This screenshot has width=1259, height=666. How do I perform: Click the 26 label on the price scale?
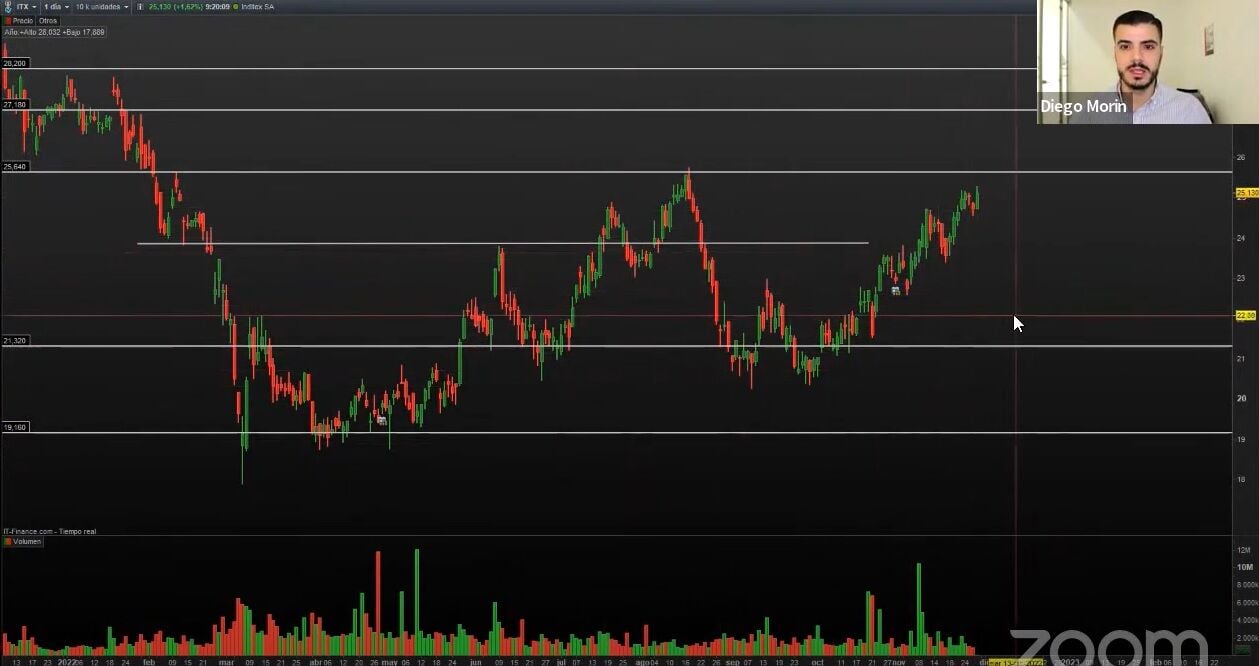click(1240, 157)
